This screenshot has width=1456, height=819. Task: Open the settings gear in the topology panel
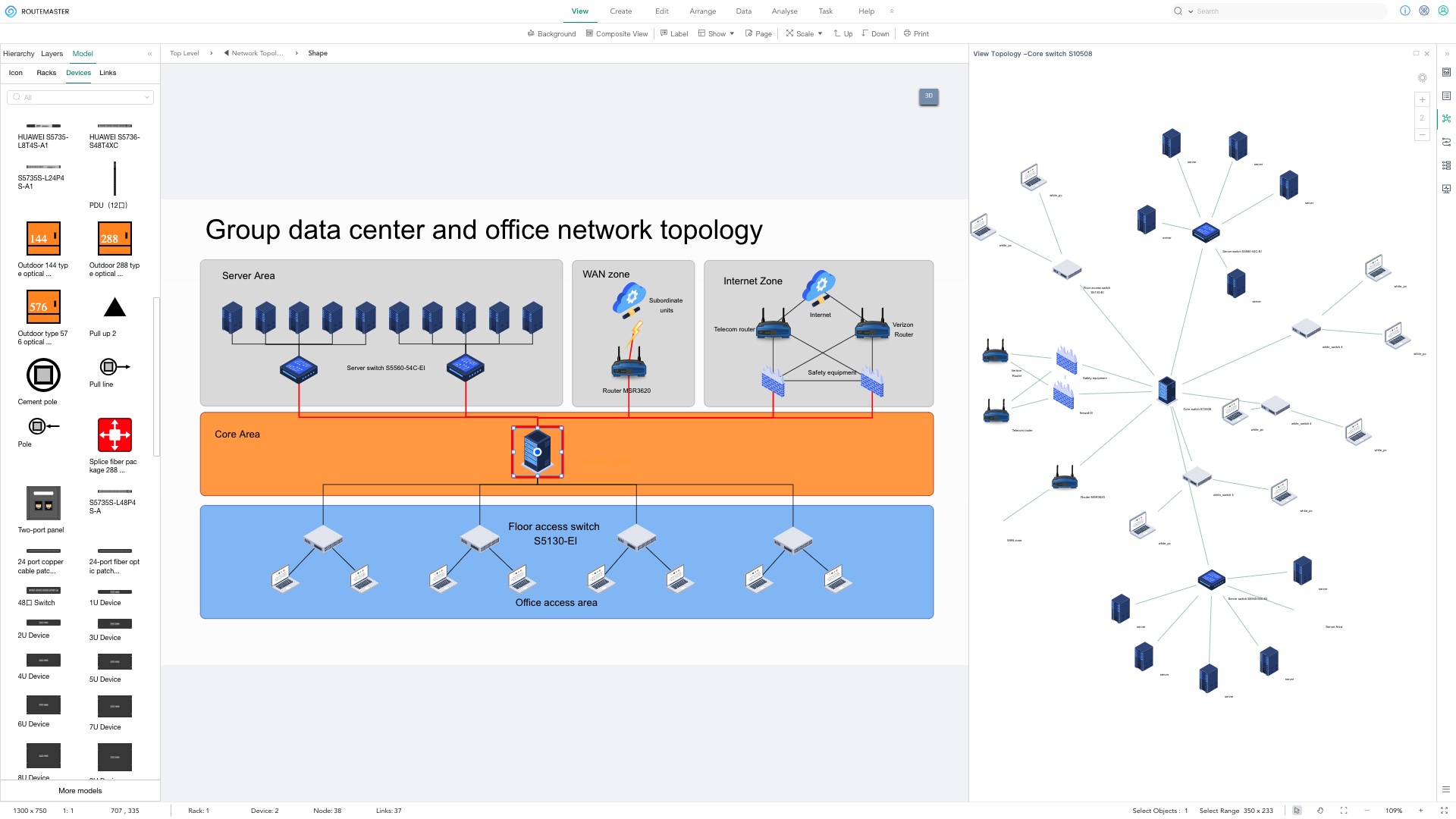coord(1422,78)
